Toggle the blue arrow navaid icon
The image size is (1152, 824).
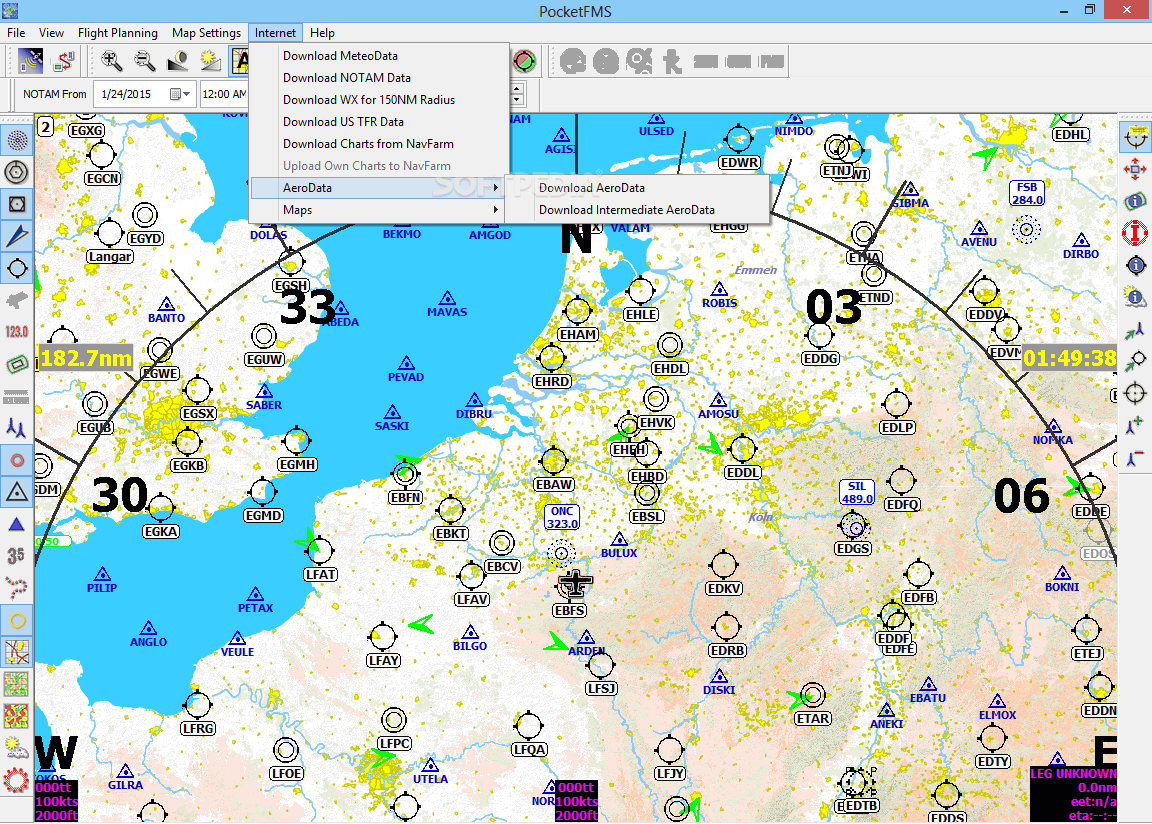pos(17,236)
